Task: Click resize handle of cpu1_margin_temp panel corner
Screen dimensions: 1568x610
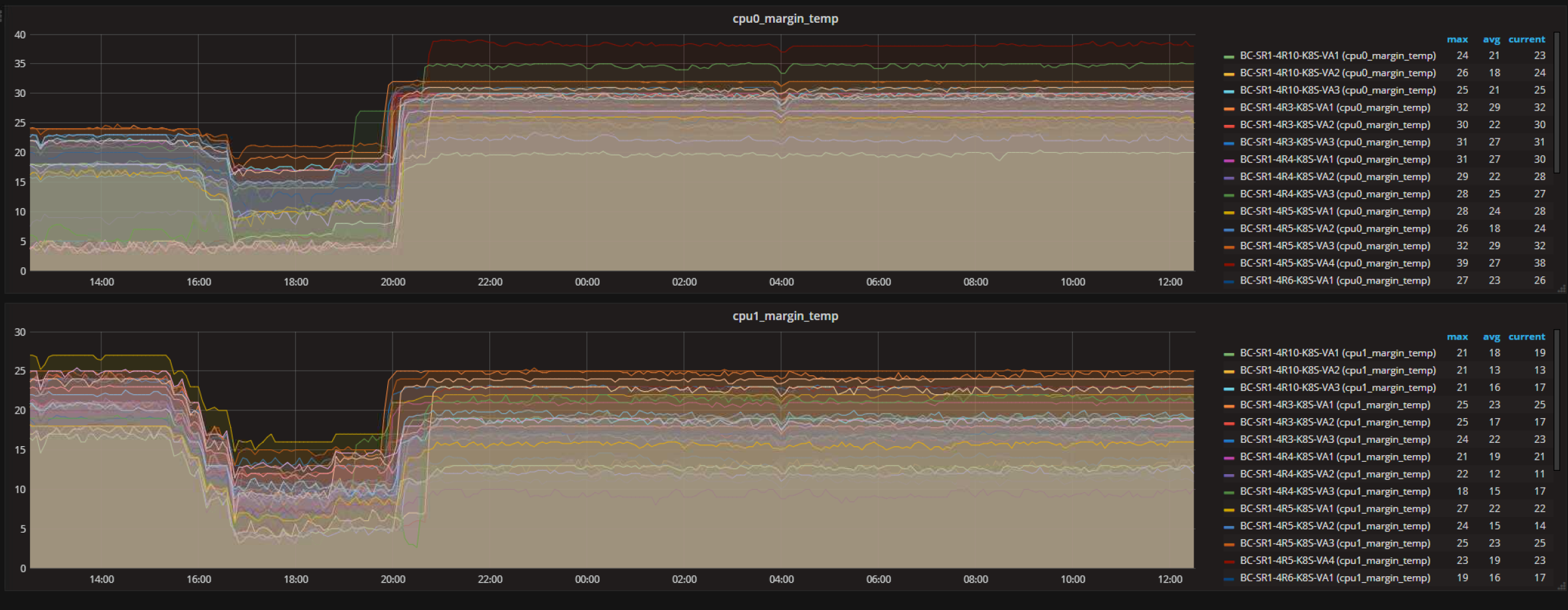Action: point(1562,587)
